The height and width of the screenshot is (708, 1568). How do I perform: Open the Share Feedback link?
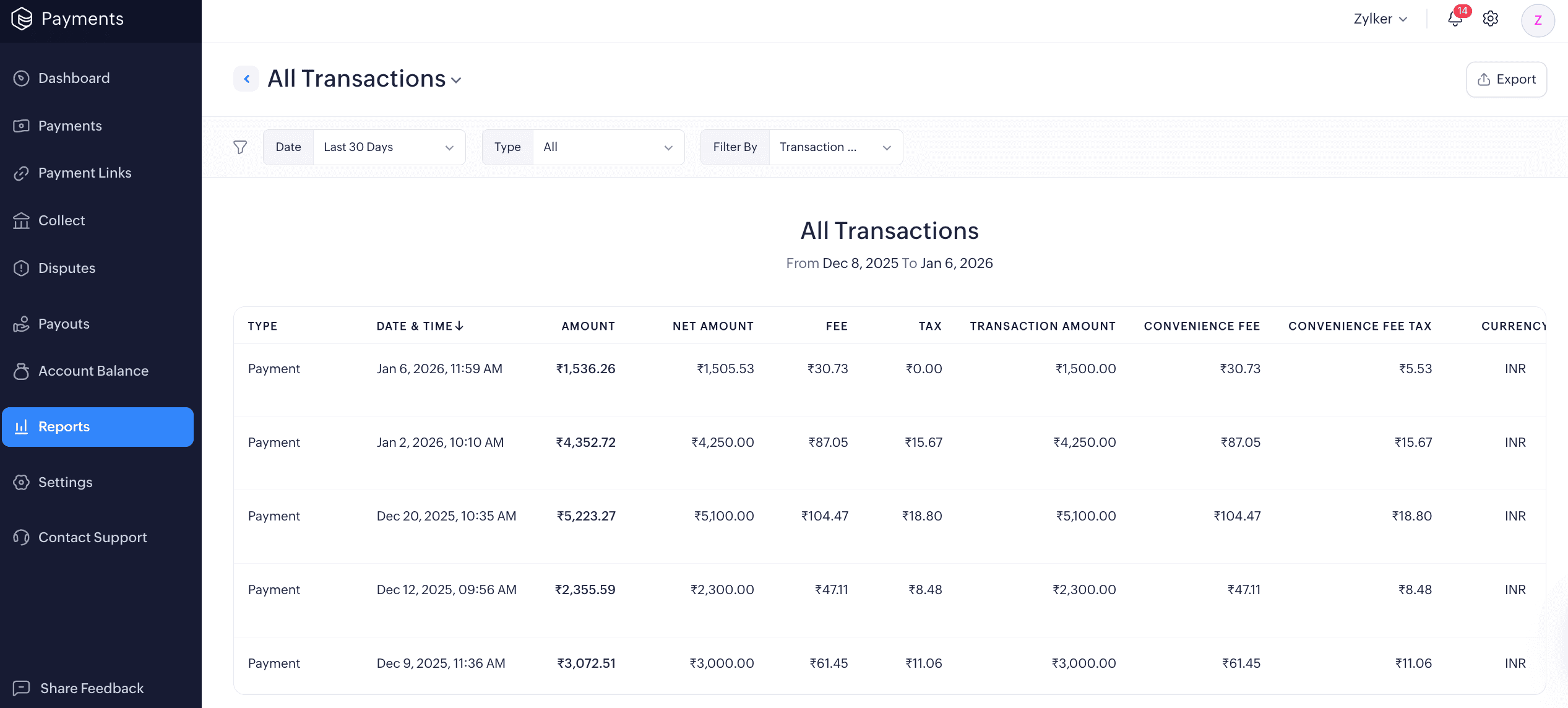[92, 688]
